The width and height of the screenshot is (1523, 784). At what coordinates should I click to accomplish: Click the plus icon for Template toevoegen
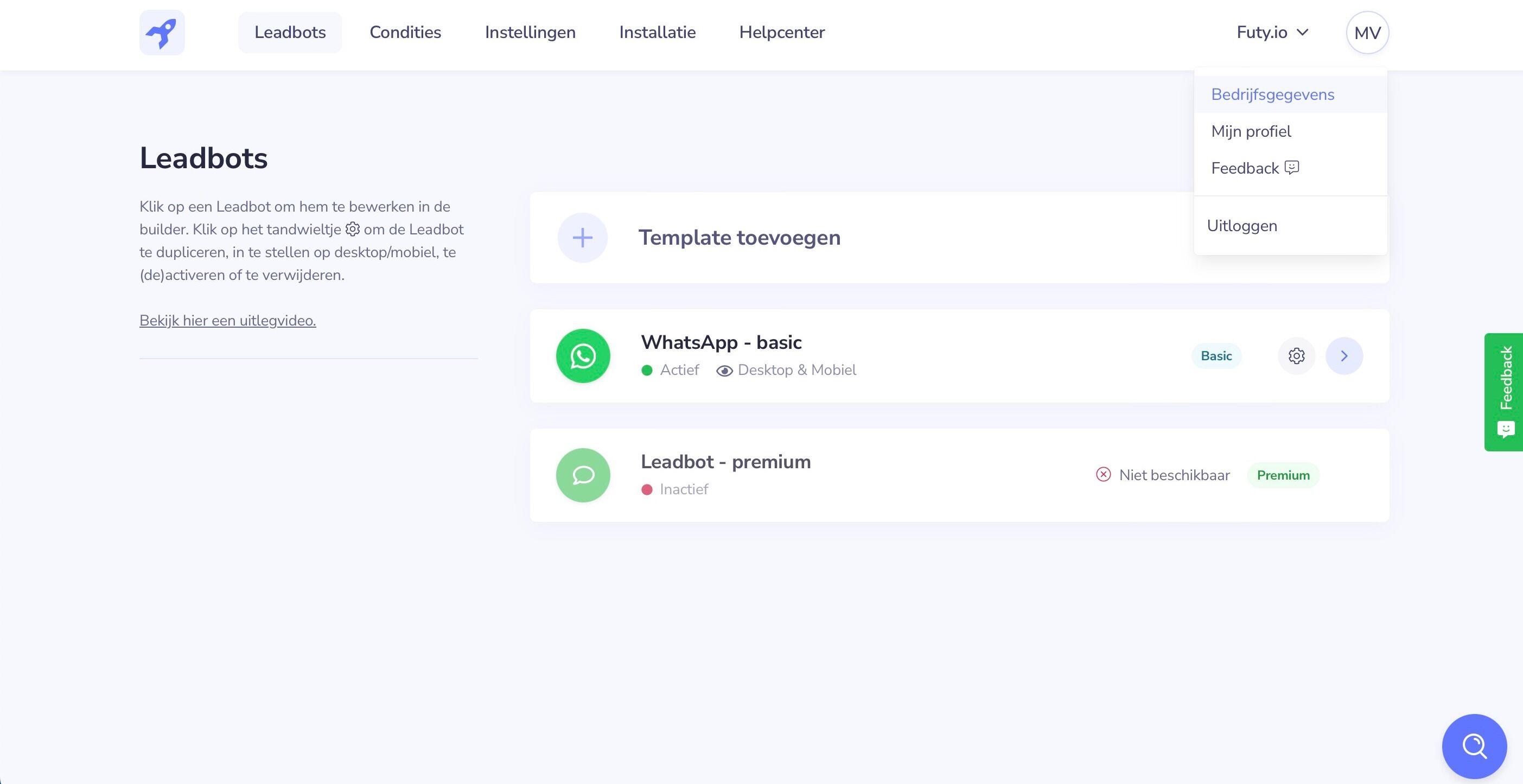pos(582,237)
